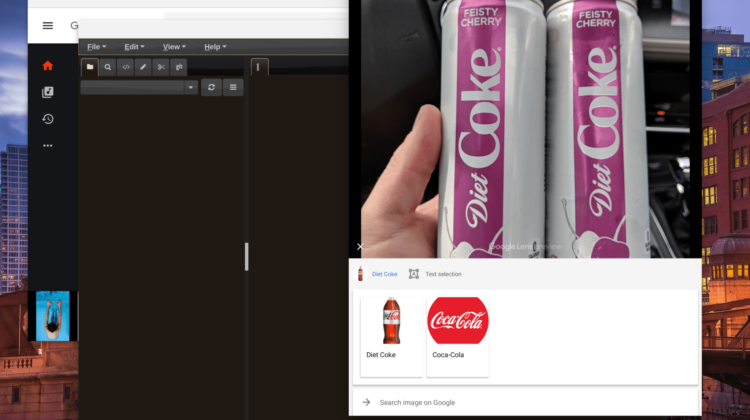Open the folder files tab icon
This screenshot has width=750, height=420.
pos(90,67)
